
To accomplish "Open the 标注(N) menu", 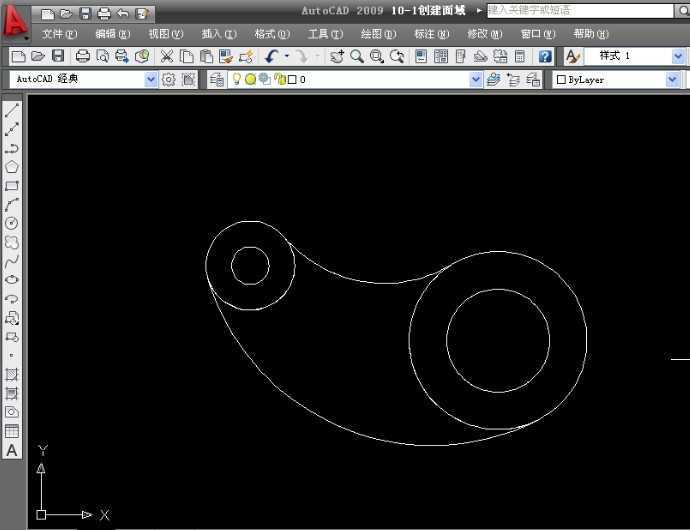I will coord(432,34).
